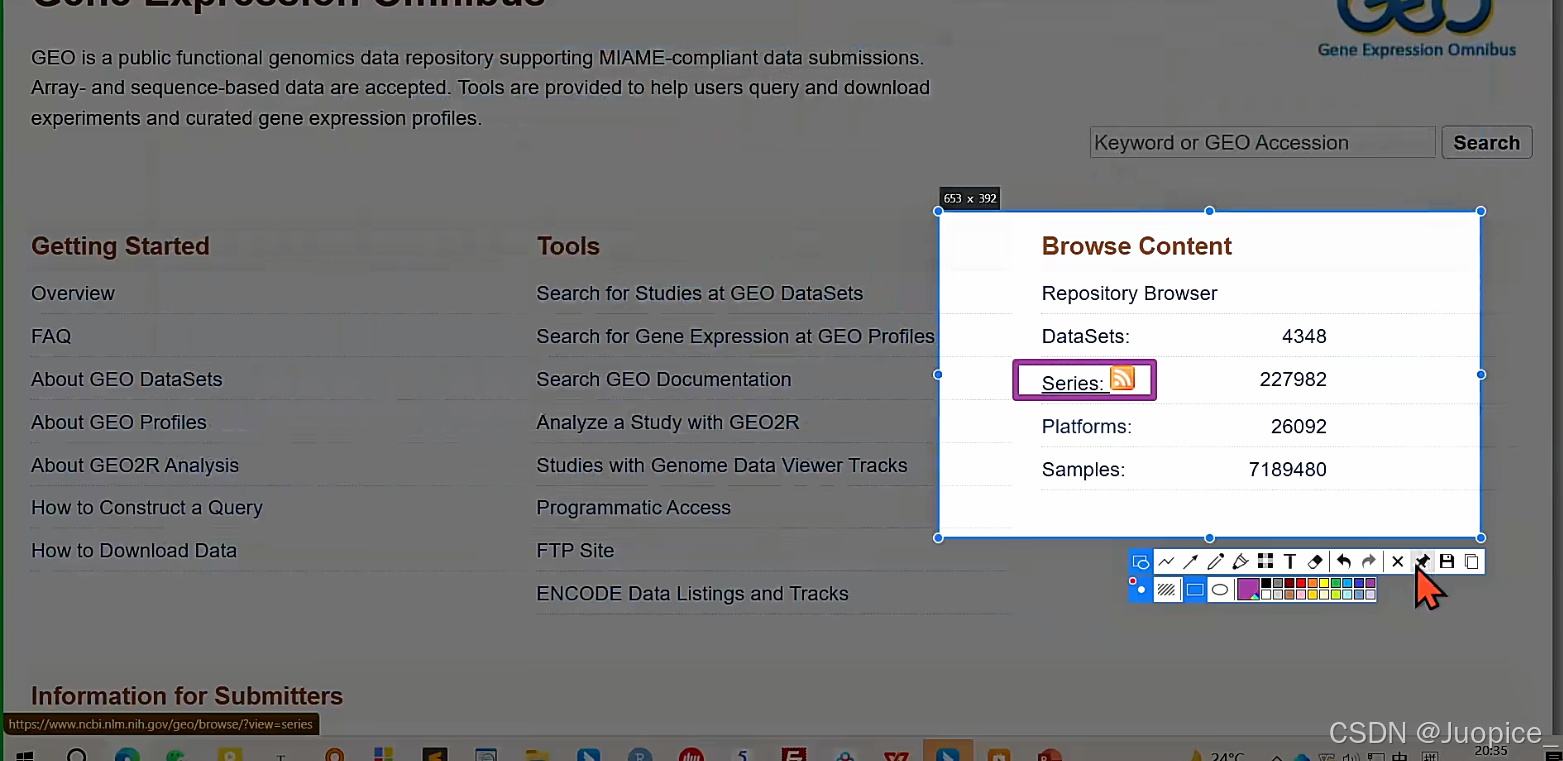Image resolution: width=1563 pixels, height=761 pixels.
Task: Open the Overview link
Action: click(x=73, y=293)
